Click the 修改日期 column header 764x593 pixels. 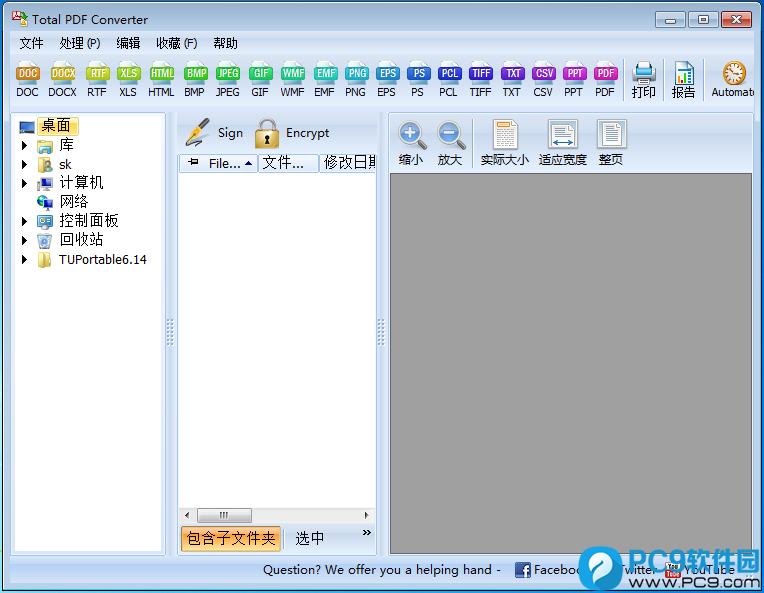coord(348,163)
